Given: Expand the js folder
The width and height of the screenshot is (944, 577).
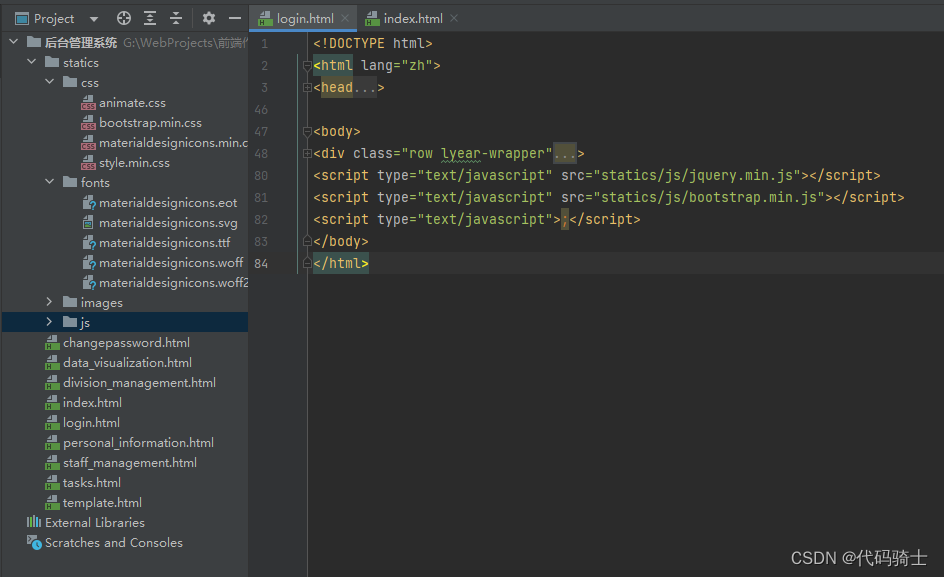Looking at the screenshot, I should pyautogui.click(x=50, y=322).
